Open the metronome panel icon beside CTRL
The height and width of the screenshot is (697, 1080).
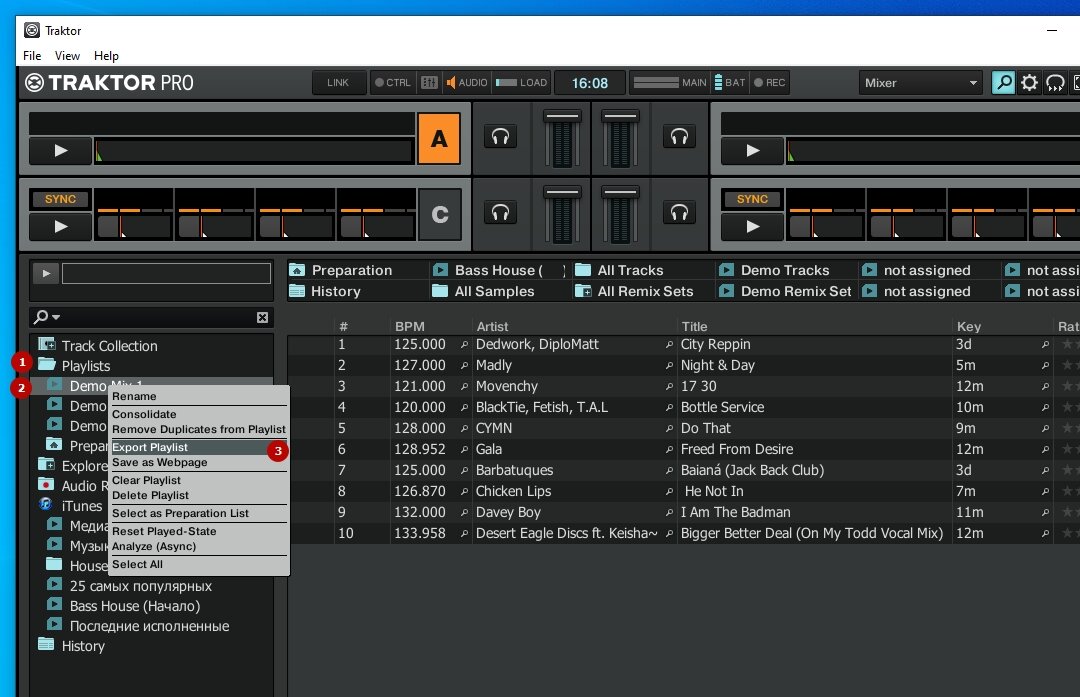click(428, 83)
